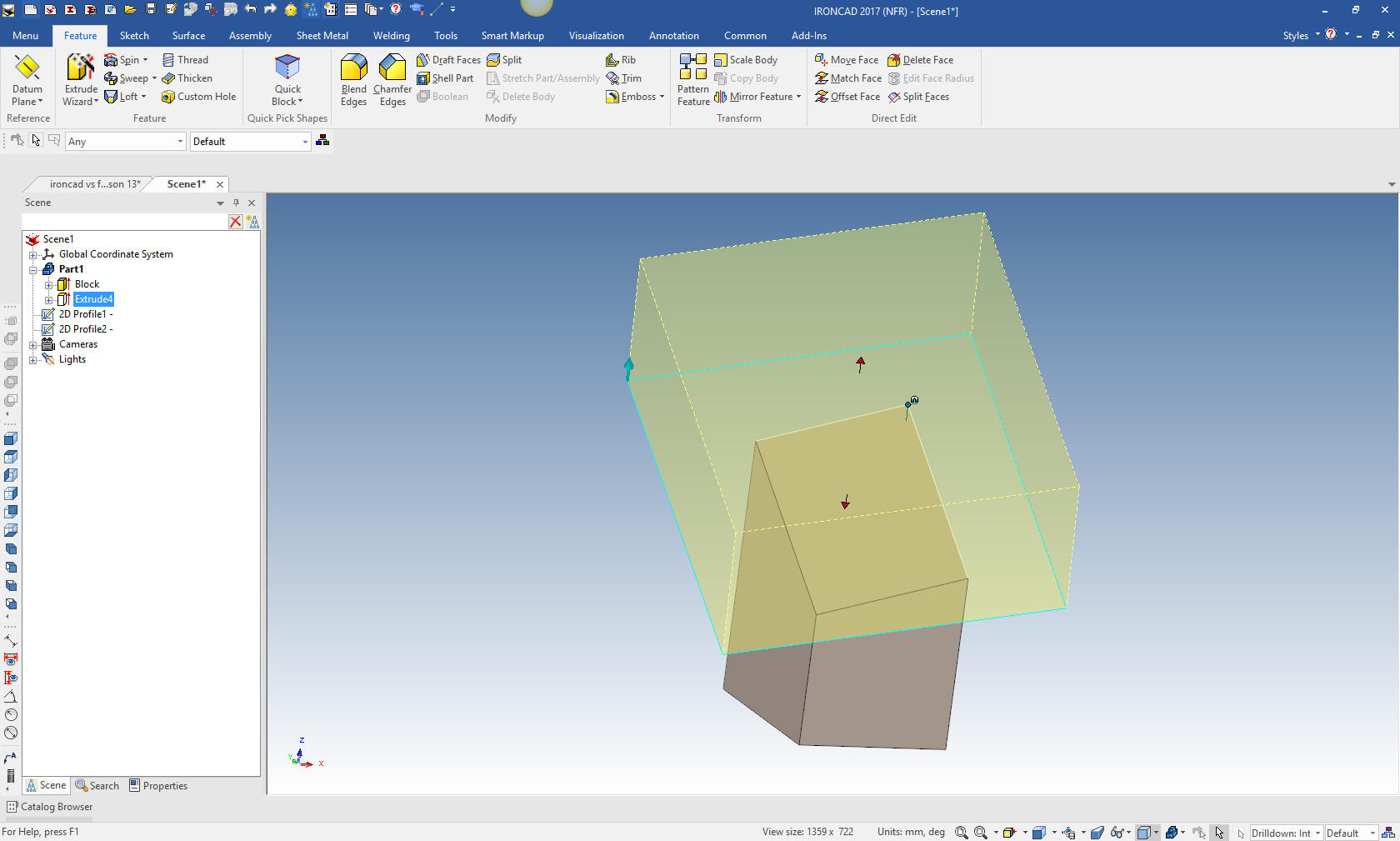Select Split Faces tool

(918, 97)
